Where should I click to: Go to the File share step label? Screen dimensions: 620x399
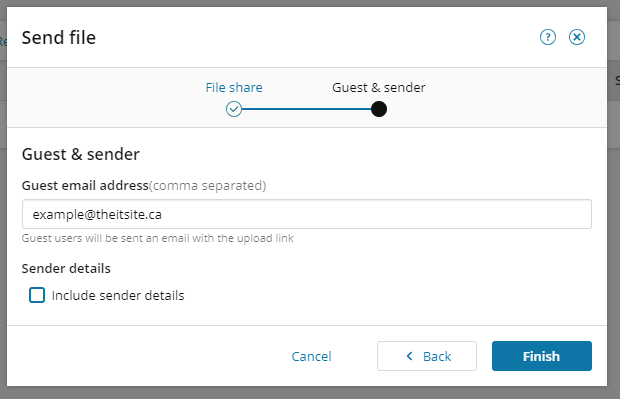tap(234, 87)
